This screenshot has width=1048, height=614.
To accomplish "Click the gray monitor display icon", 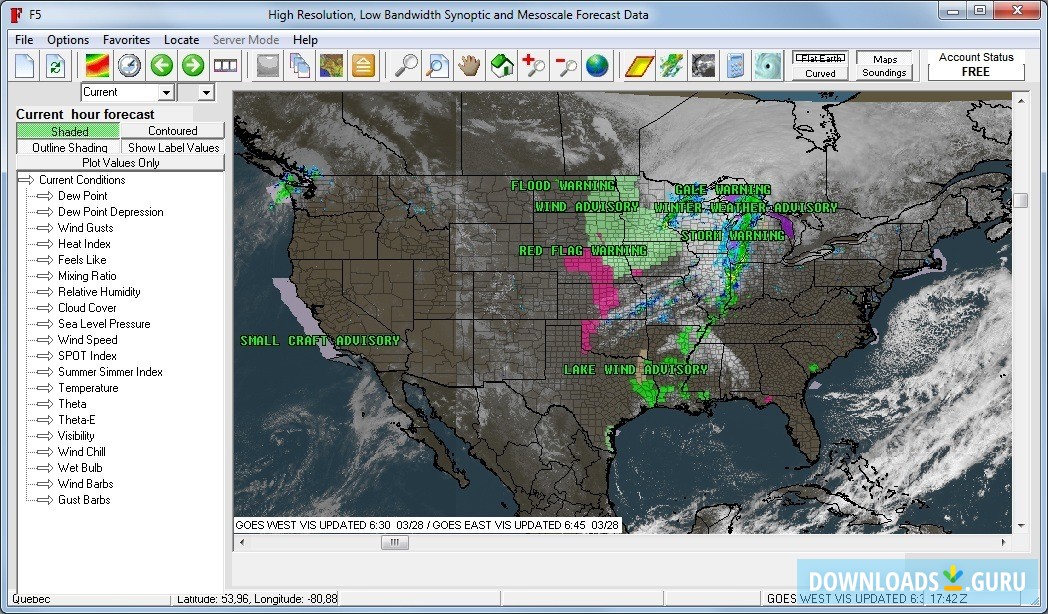I will click(268, 65).
